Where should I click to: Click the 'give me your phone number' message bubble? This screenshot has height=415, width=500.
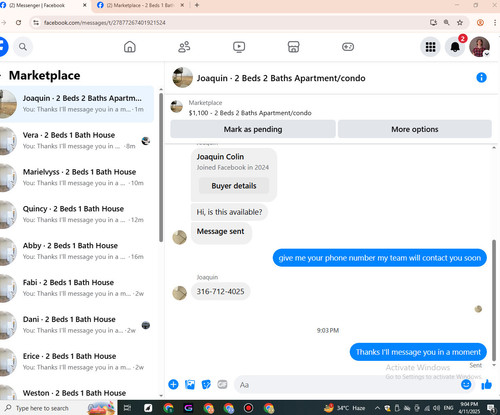[x=380, y=258]
